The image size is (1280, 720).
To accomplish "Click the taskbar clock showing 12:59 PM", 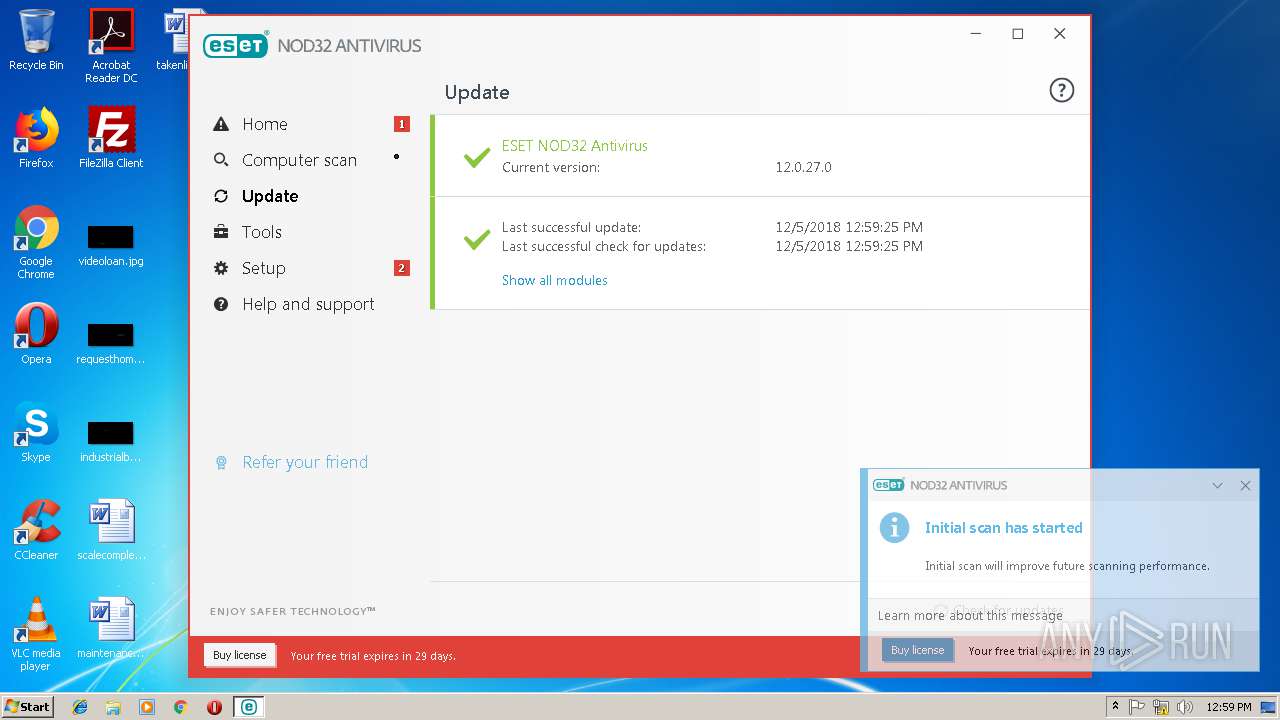I will click(x=1229, y=707).
